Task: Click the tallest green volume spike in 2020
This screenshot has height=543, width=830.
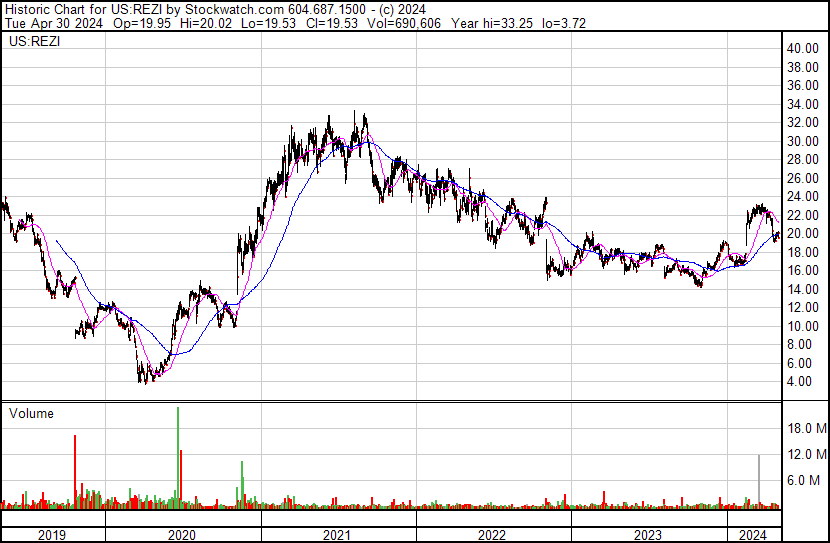Action: click(x=178, y=458)
